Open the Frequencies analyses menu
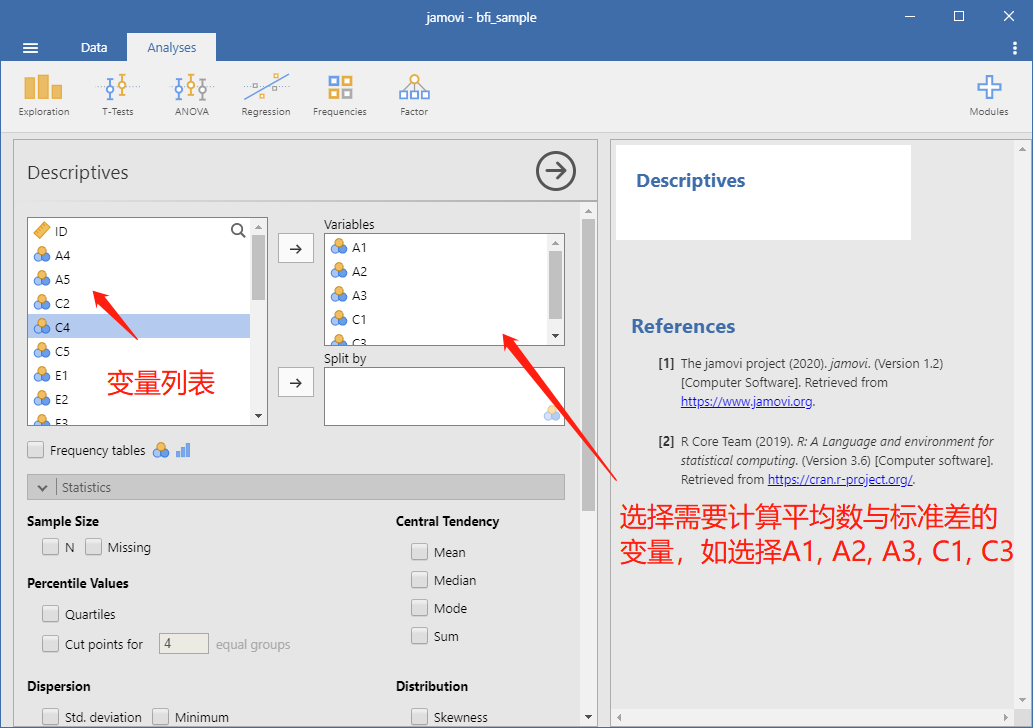Viewport: 1033px width, 728px height. 340,96
